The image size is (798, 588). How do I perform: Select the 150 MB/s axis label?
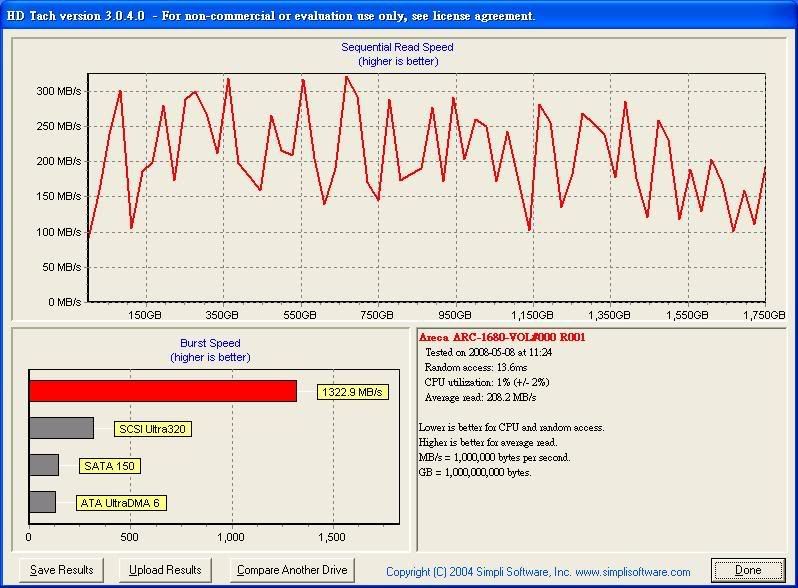pos(59,196)
